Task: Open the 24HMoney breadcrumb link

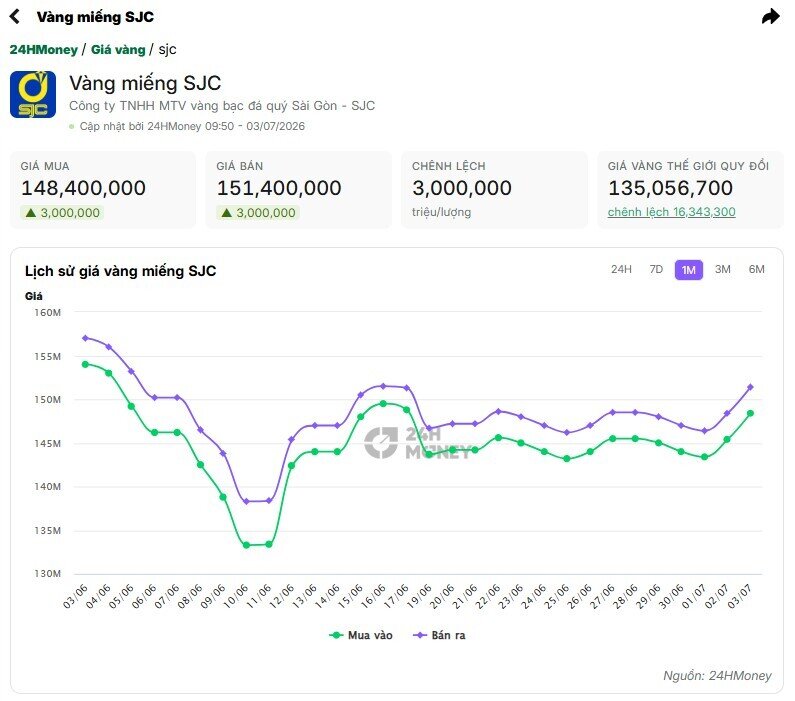Action: click(x=44, y=50)
